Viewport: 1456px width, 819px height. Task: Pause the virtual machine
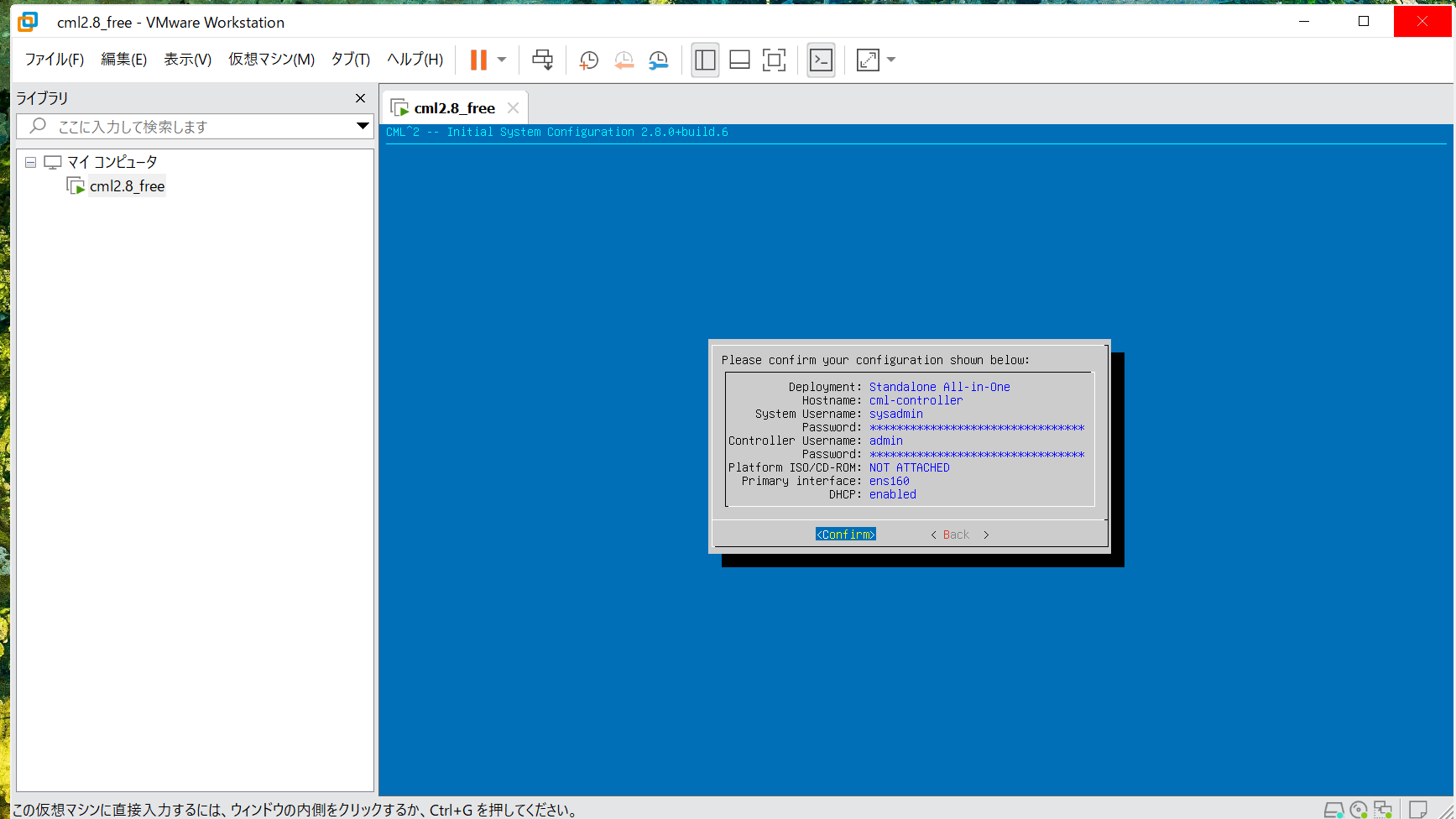478,60
